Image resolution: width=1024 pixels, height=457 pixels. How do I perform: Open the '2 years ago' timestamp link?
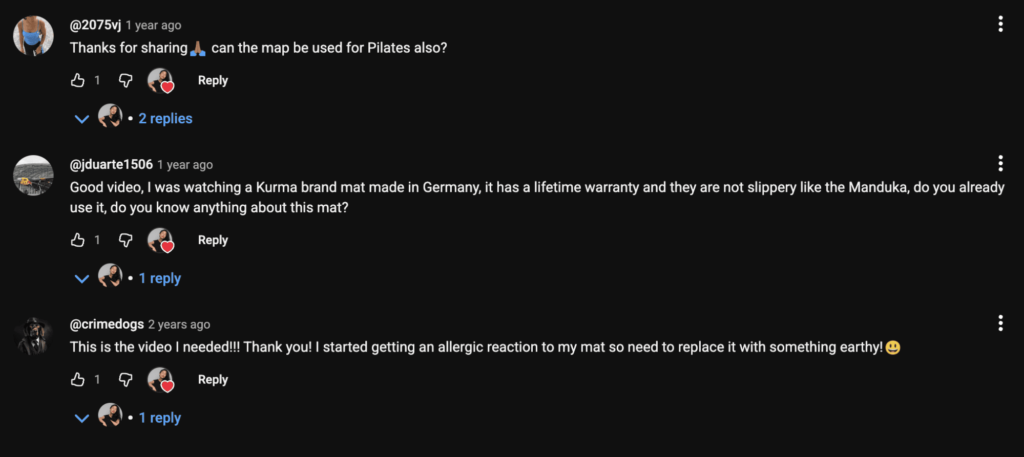179,324
